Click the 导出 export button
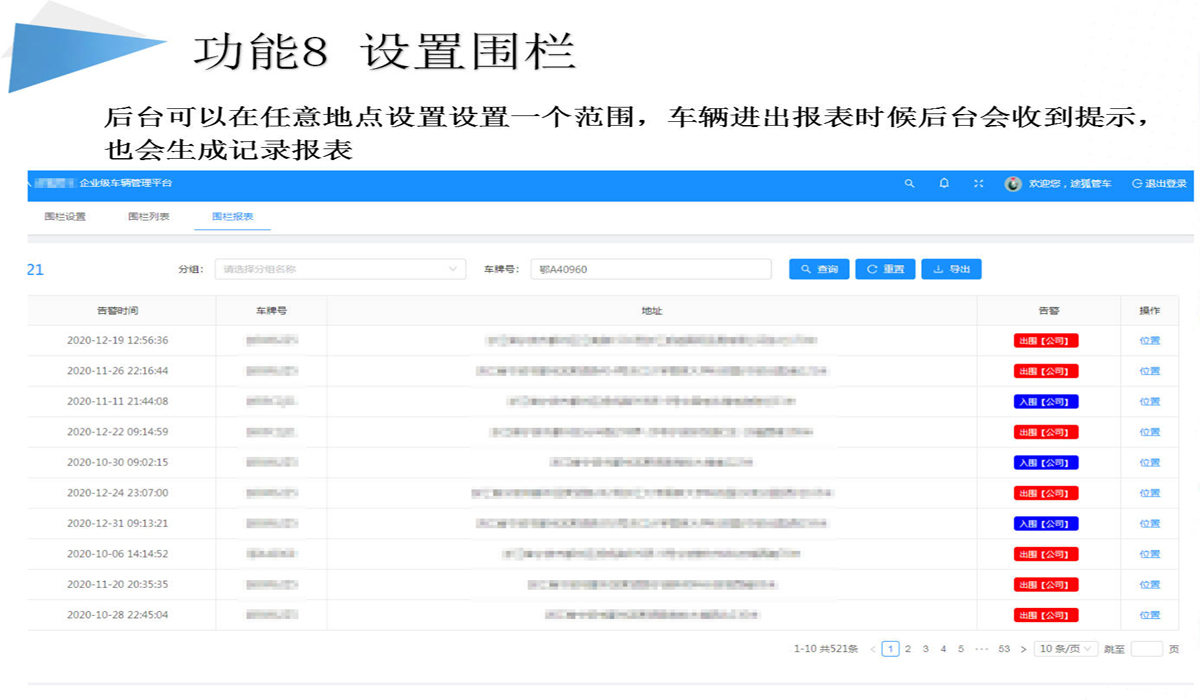 coord(951,269)
